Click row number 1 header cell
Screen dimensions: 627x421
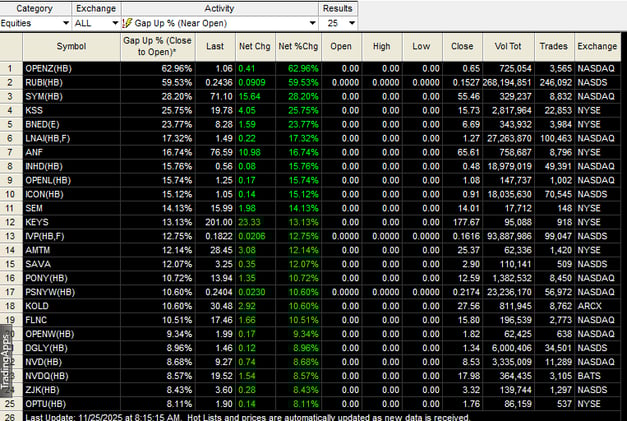(x=11, y=68)
